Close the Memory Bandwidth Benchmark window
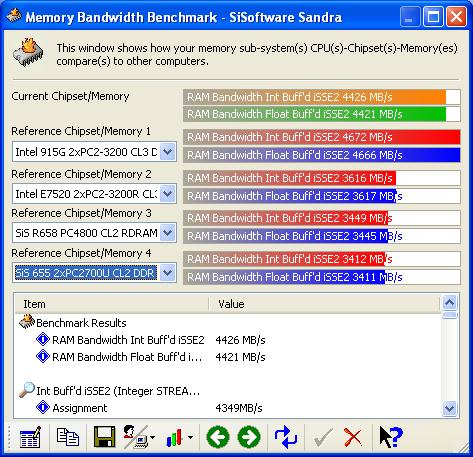 456,16
